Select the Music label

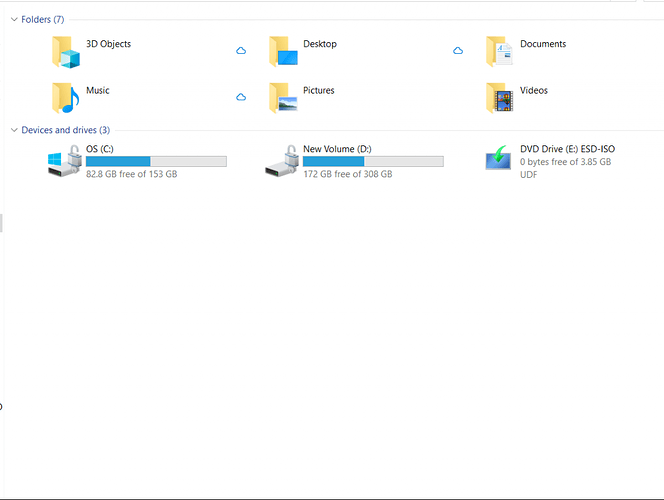[x=98, y=91]
